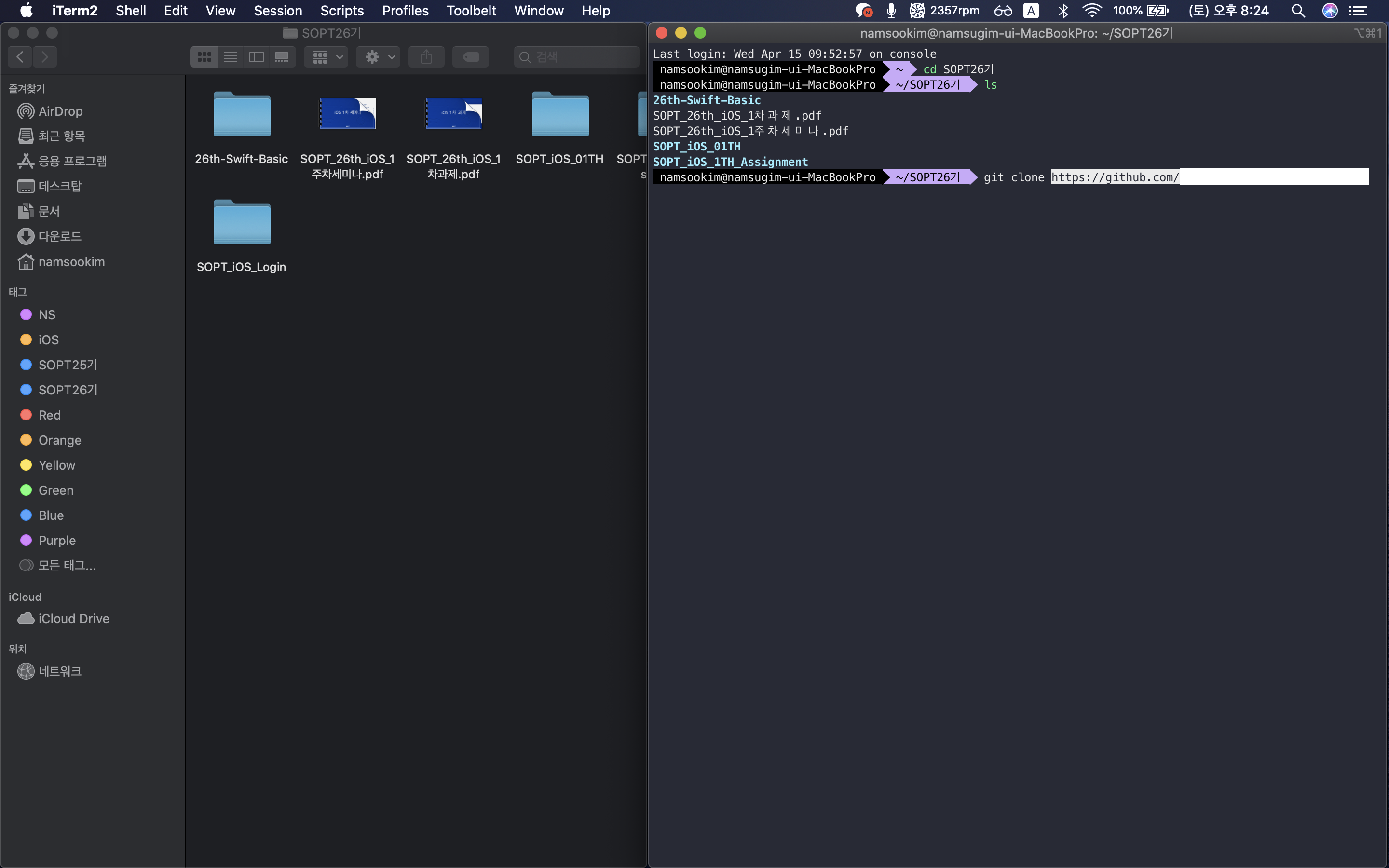
Task: Open the gear action menu dropdown
Action: 379,57
